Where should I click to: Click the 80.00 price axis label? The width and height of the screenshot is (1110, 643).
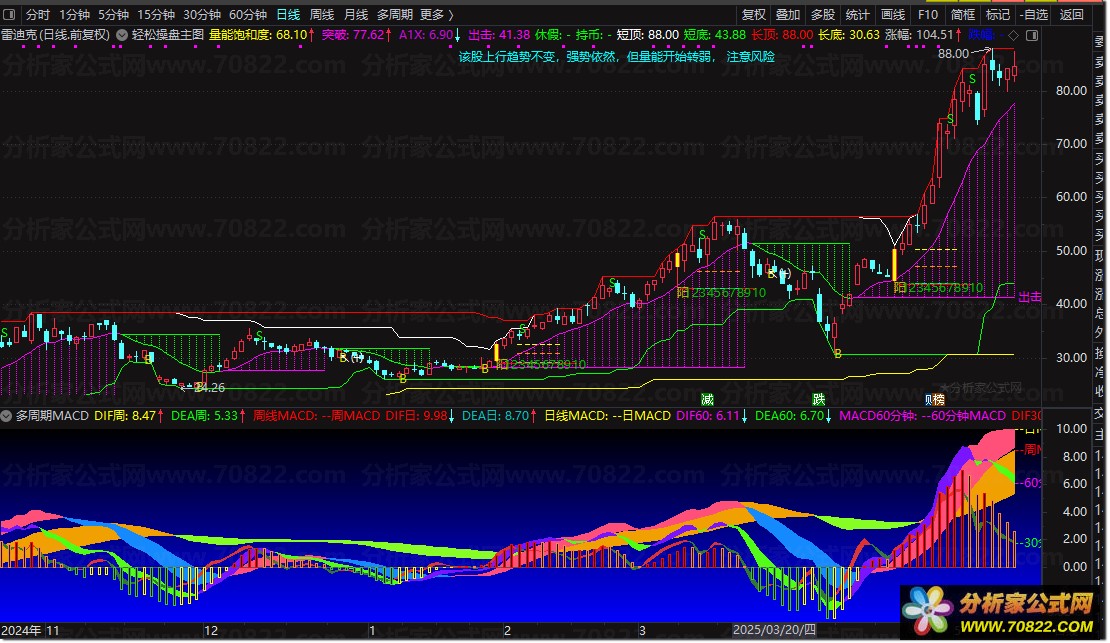point(1071,91)
